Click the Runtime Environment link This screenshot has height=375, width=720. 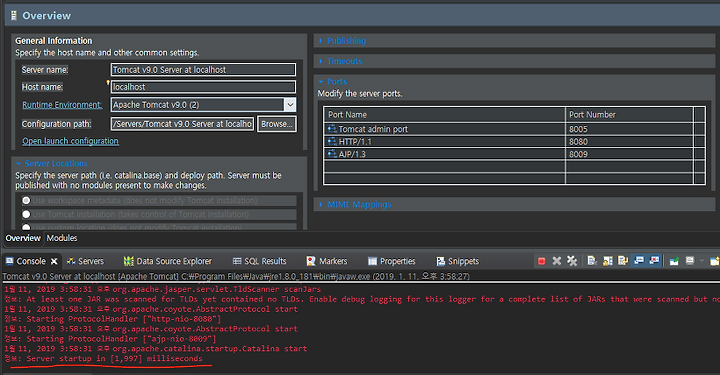[x=62, y=105]
